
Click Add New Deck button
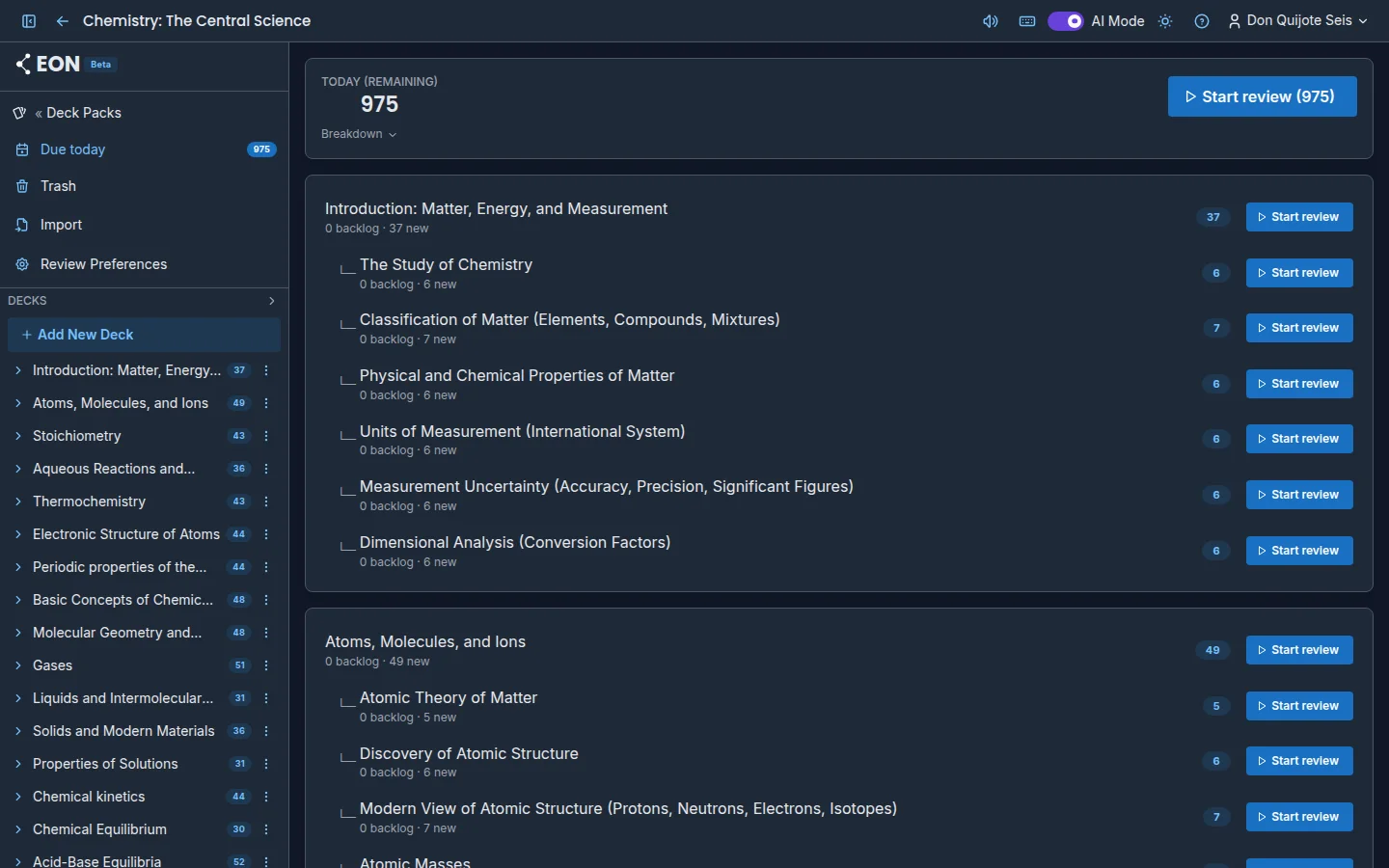click(145, 335)
